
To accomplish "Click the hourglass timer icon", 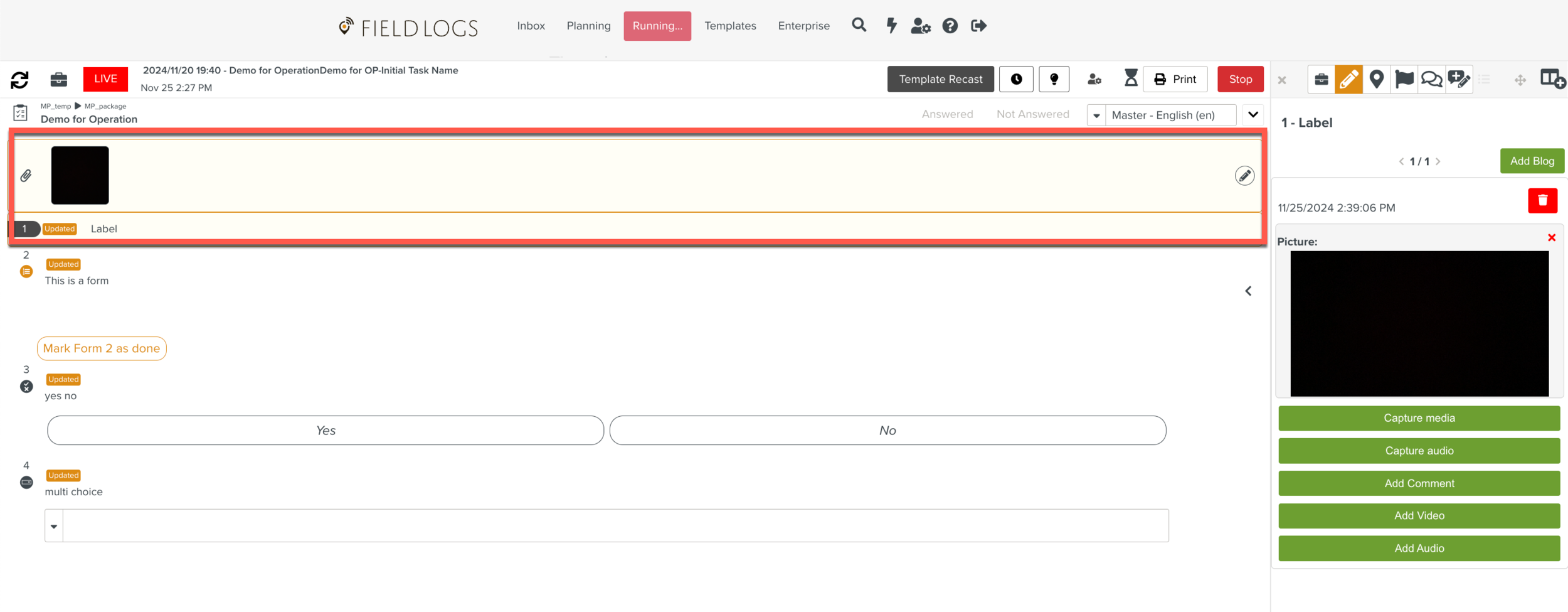I will [x=1130, y=78].
